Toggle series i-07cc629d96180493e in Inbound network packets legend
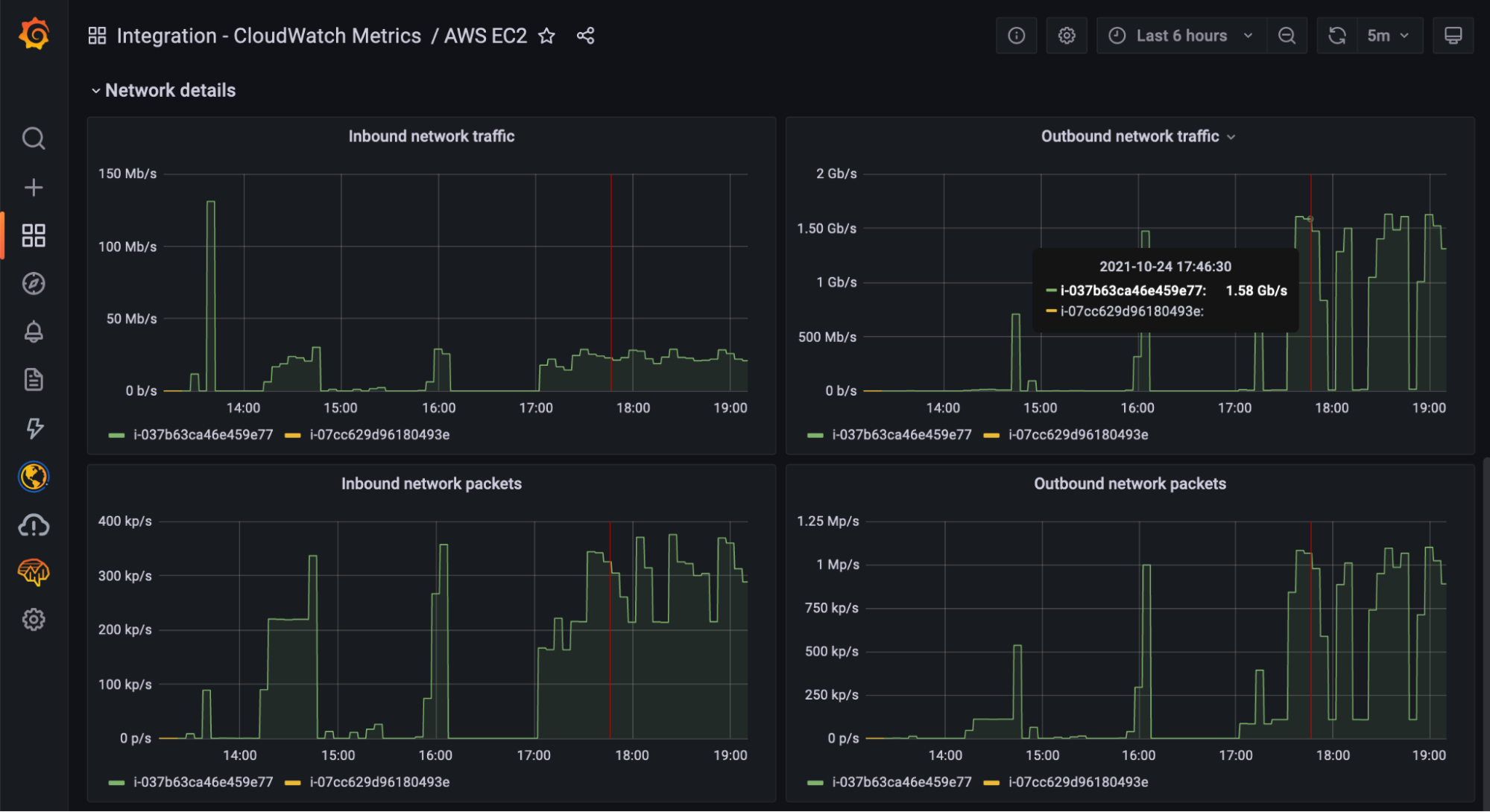 (x=379, y=782)
